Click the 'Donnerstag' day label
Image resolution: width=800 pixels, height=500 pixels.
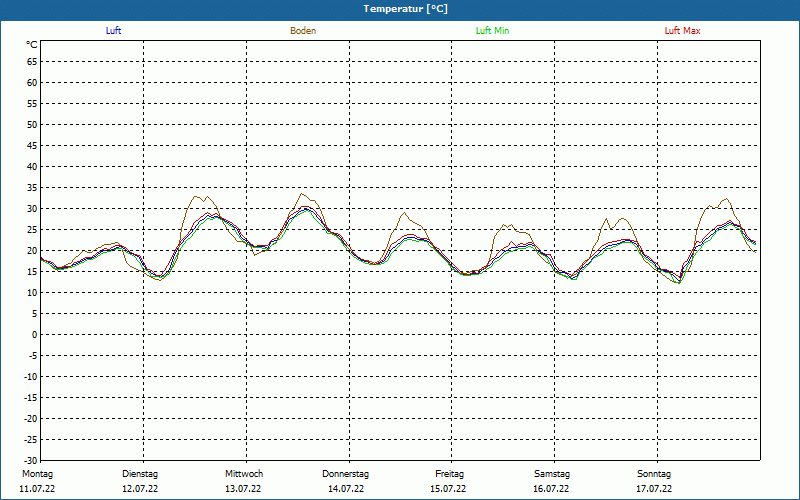coord(345,474)
